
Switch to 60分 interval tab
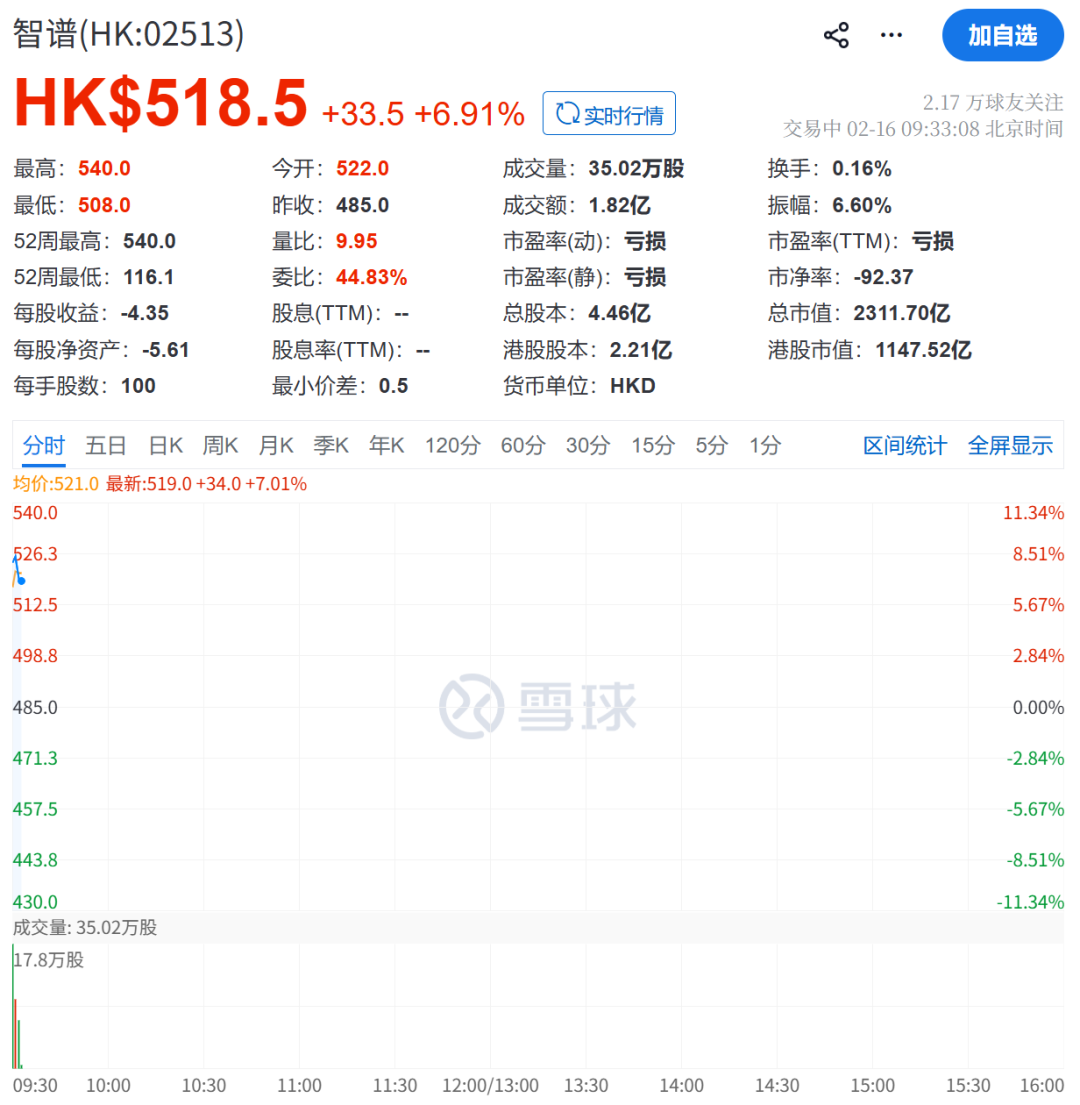click(x=523, y=446)
